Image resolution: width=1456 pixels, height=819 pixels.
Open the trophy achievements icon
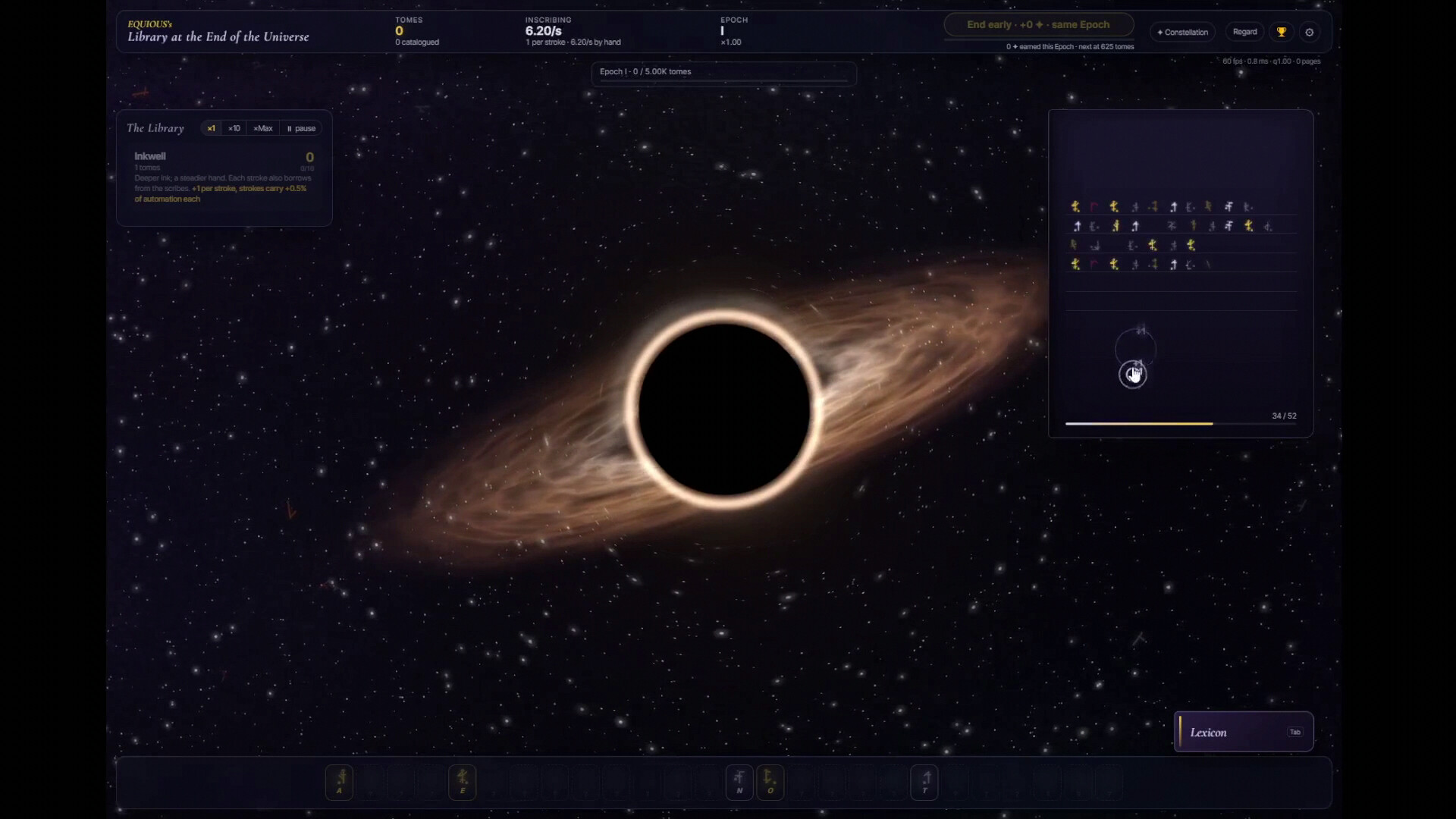(1281, 32)
